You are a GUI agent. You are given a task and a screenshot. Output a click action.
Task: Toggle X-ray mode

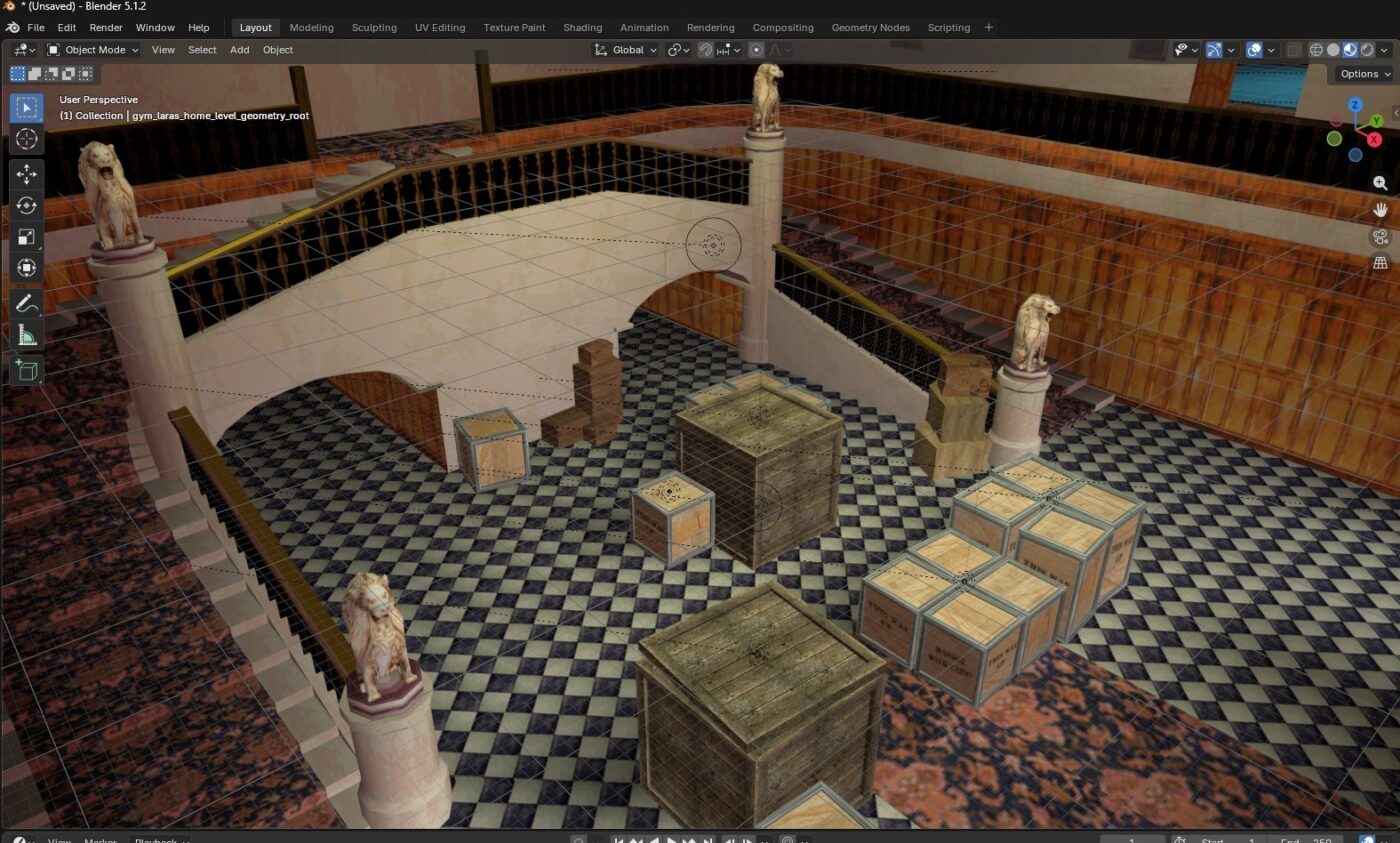point(1293,50)
